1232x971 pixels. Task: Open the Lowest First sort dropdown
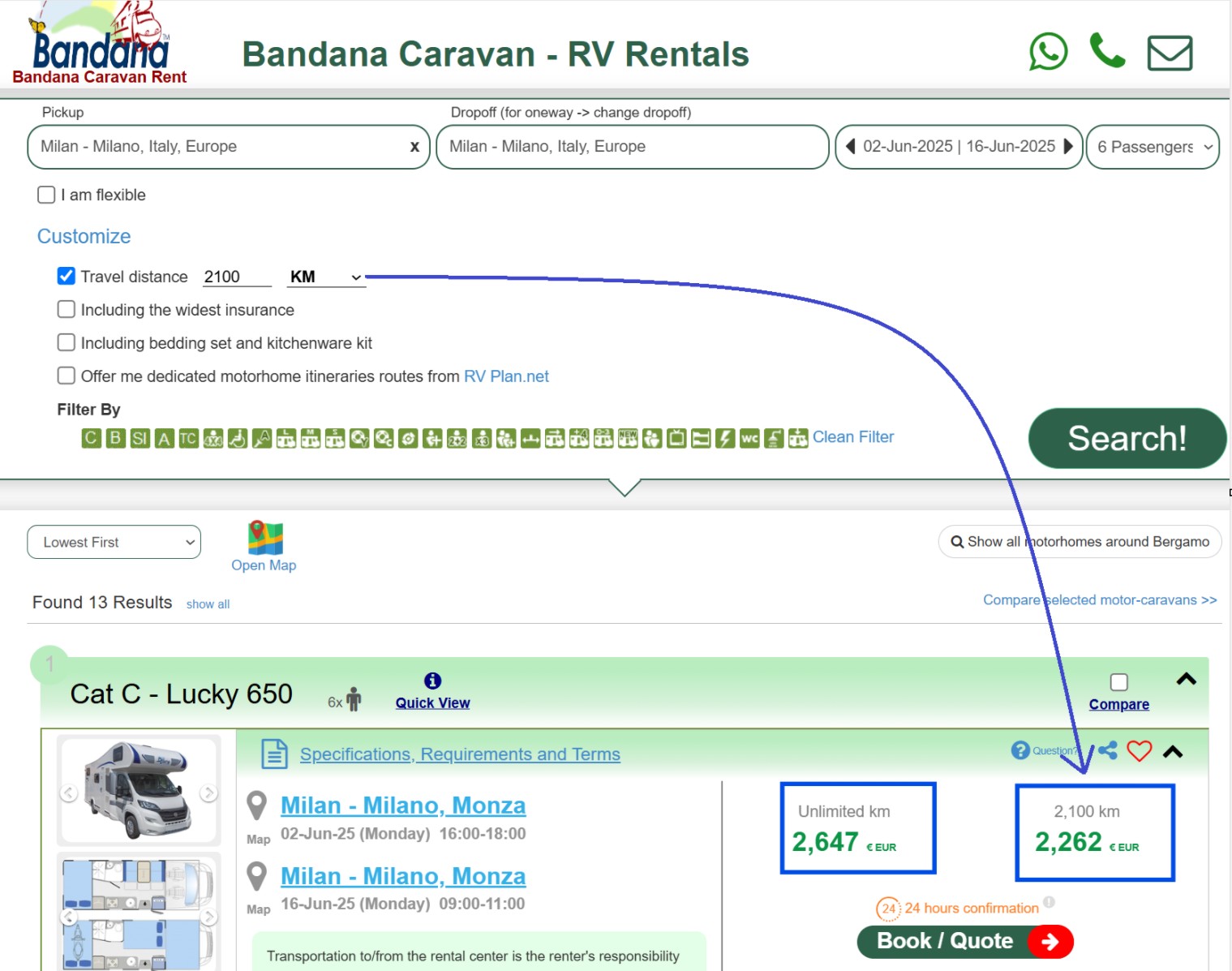tap(114, 542)
